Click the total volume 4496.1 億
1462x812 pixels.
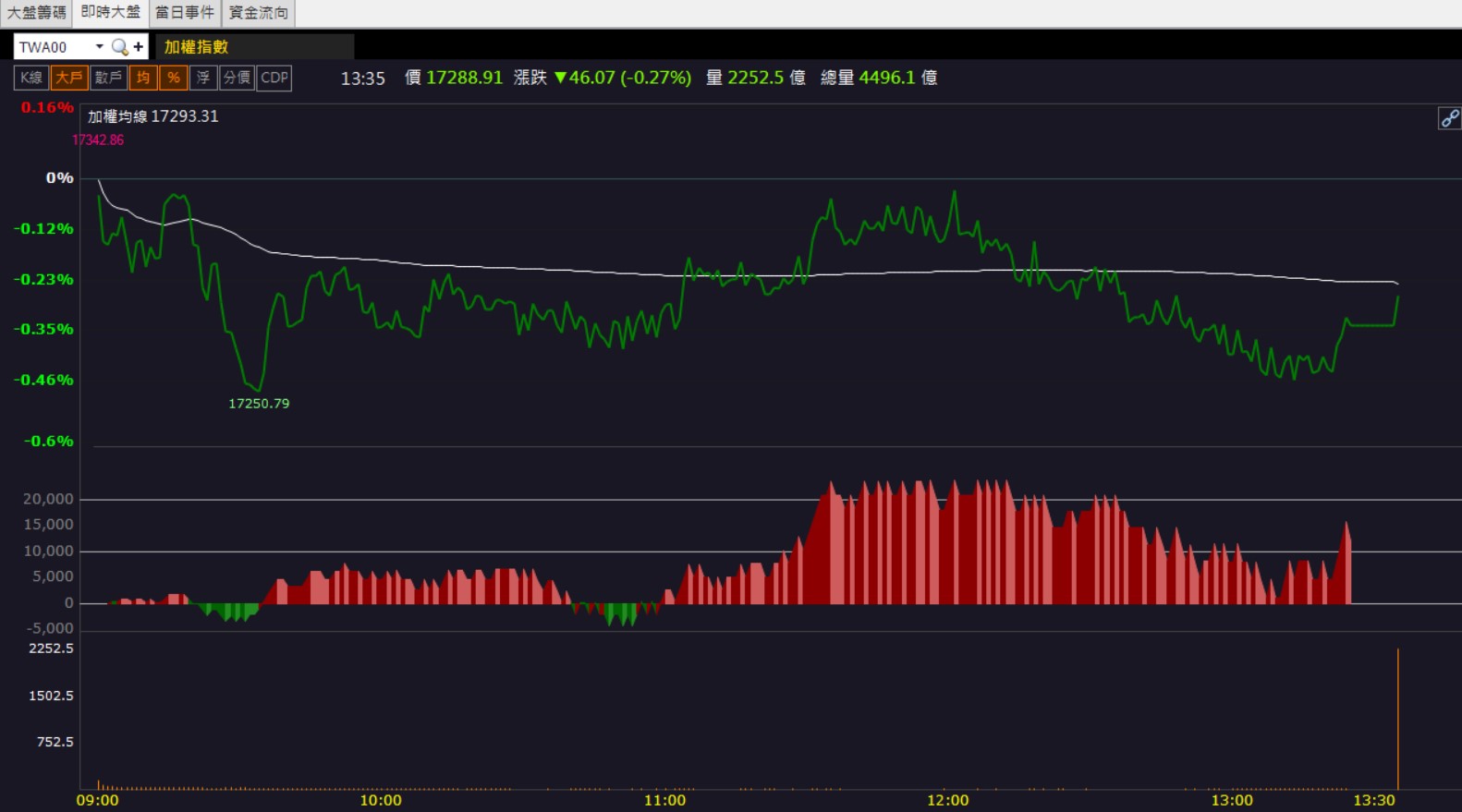[898, 78]
